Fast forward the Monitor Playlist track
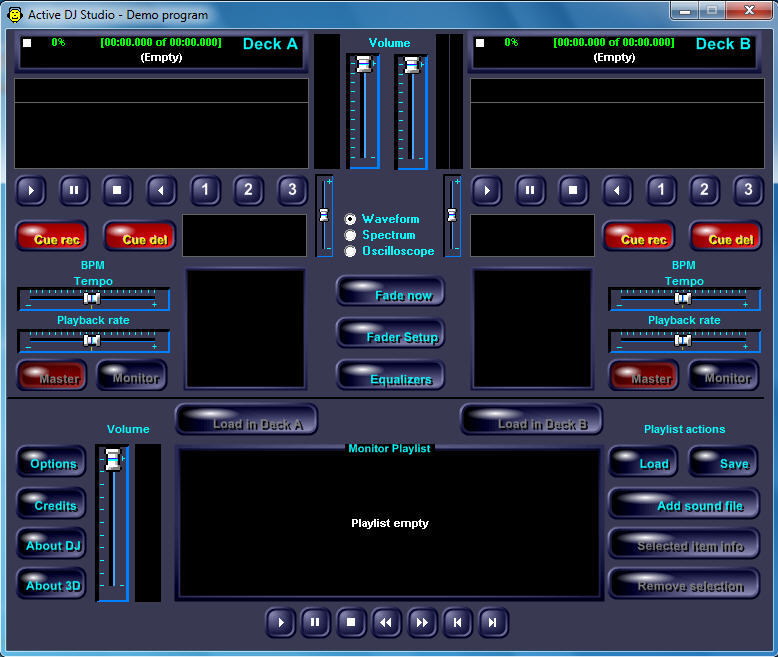This screenshot has height=657, width=778. [422, 622]
